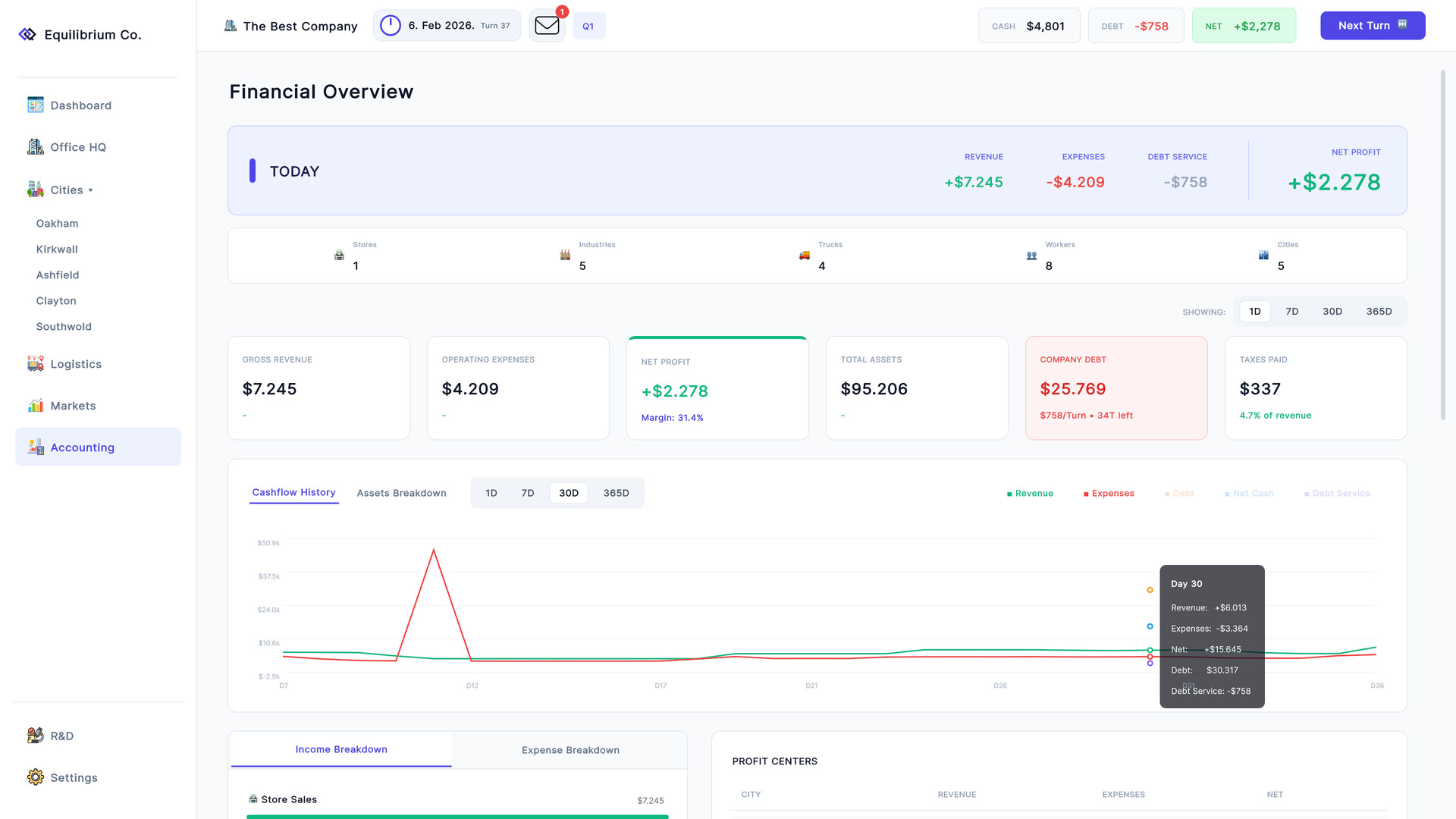Screen dimensions: 1456x819
Task: Set chart range to 7D
Action: 528,493
